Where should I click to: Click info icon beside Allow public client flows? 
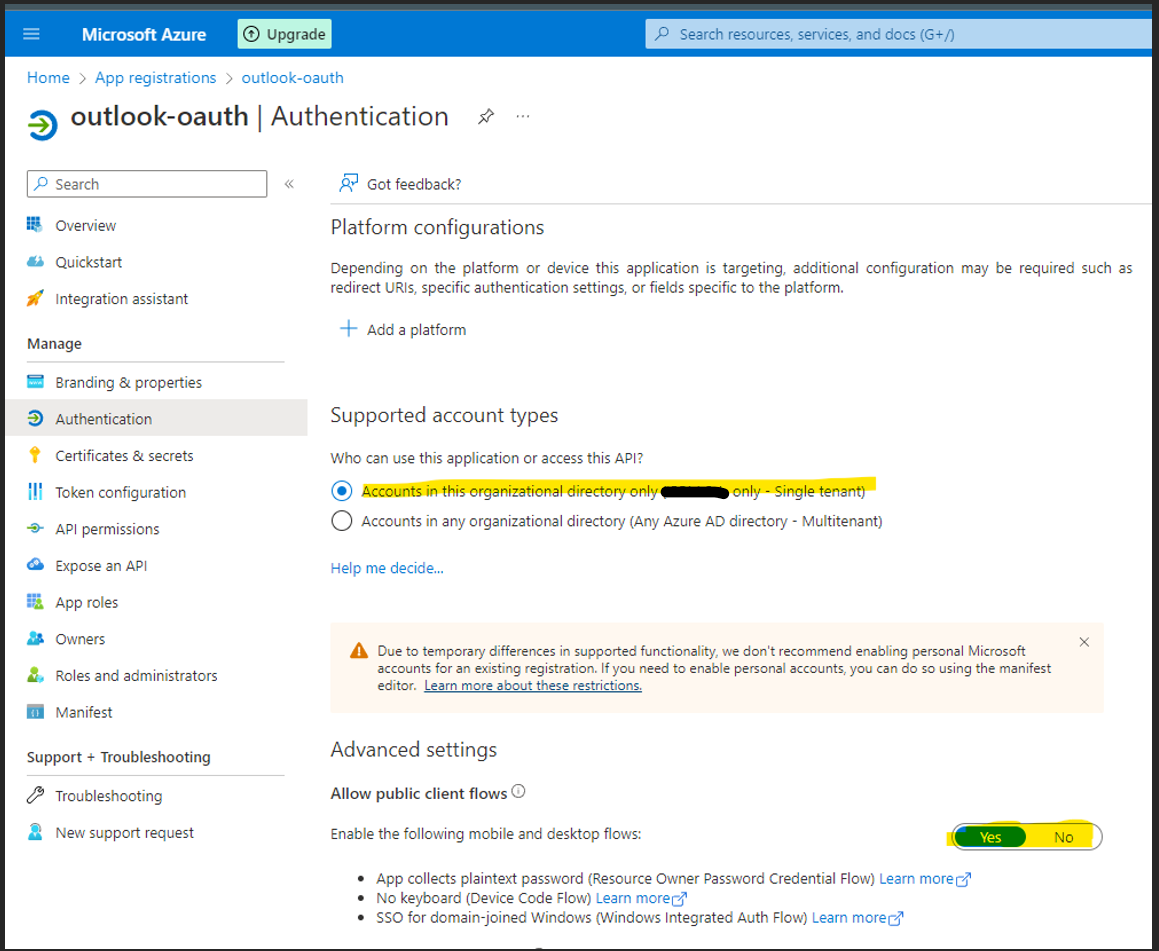[x=519, y=791]
